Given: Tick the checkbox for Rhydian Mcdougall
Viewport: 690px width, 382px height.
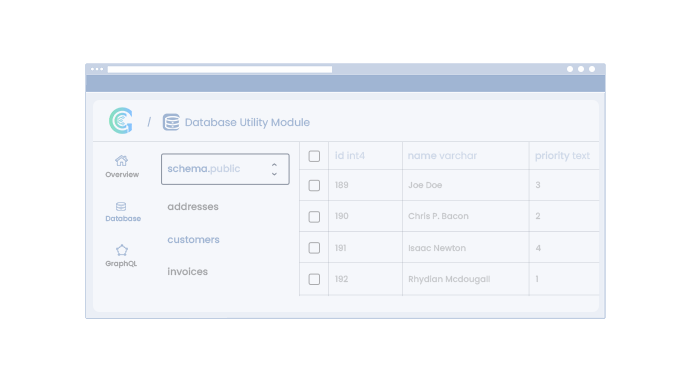Looking at the screenshot, I should [x=314, y=279].
